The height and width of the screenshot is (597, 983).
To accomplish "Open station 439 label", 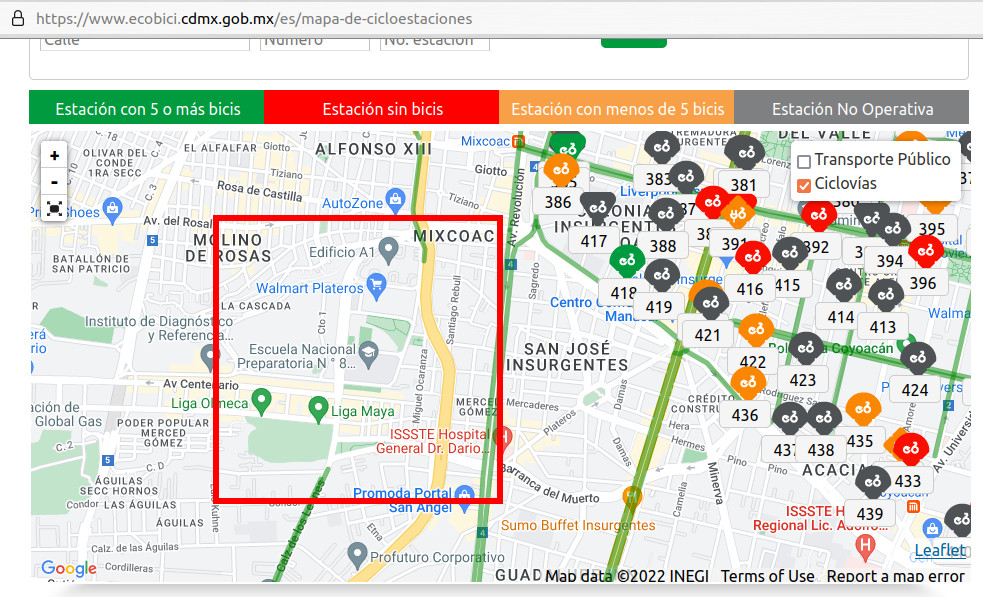I will (870, 514).
